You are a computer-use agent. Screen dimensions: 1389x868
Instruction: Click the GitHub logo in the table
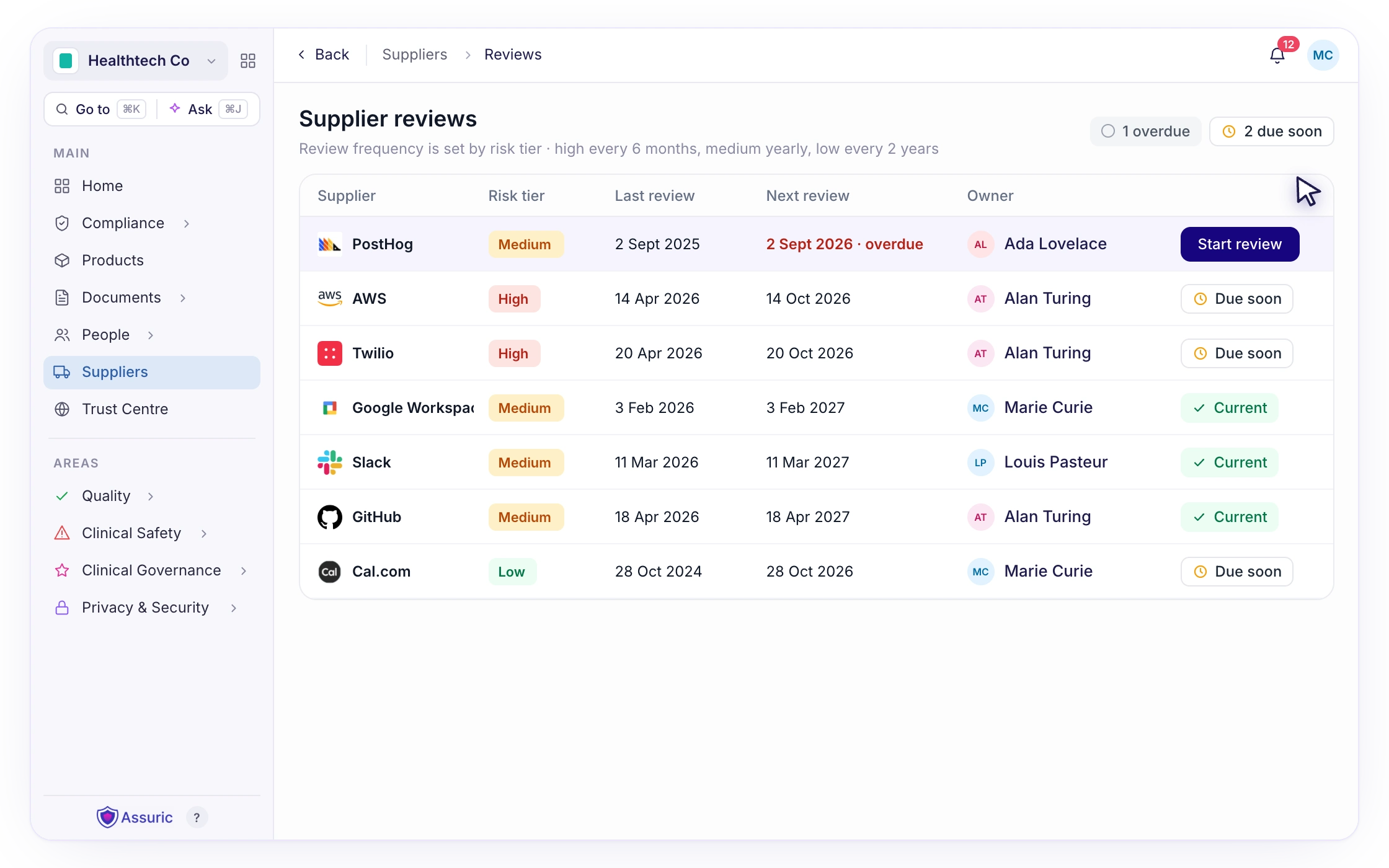pyautogui.click(x=329, y=517)
